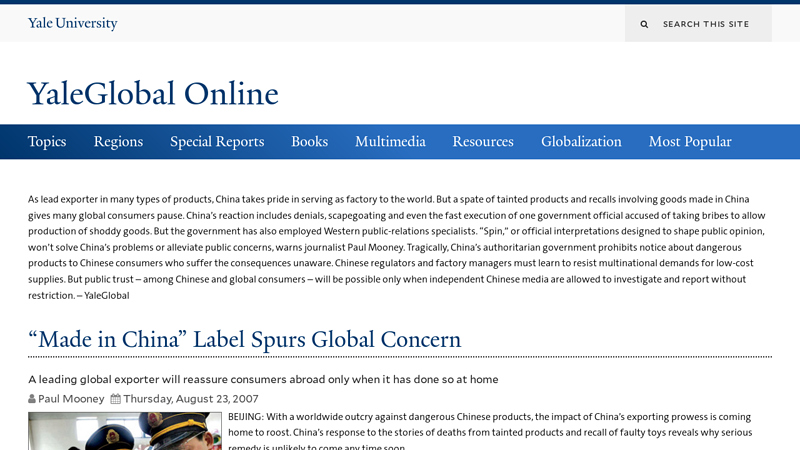This screenshot has height=450, width=800.
Task: Click the author person icon beside Paul Mooney
Action: 32,398
